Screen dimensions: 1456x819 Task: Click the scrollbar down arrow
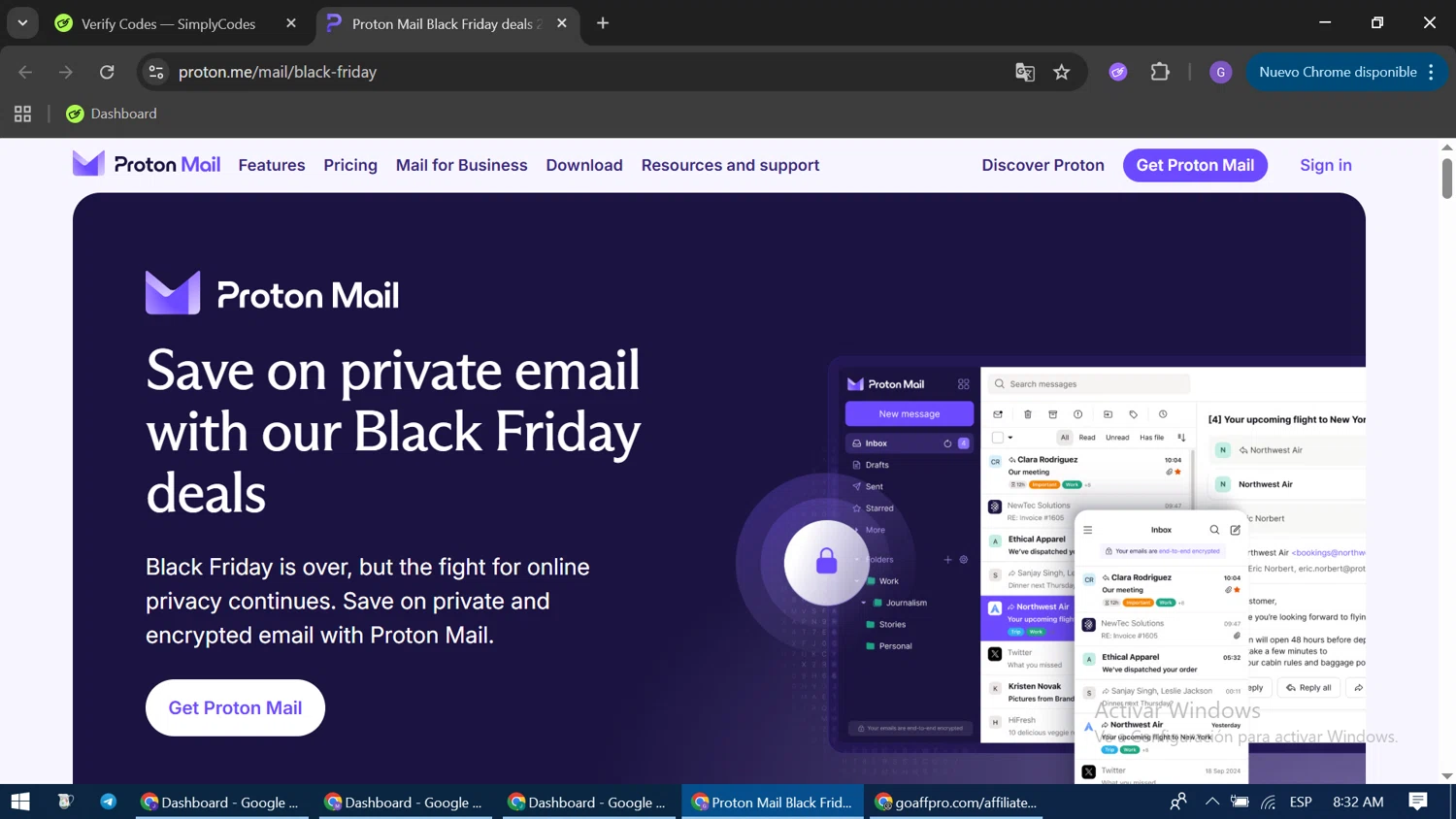[x=1446, y=776]
